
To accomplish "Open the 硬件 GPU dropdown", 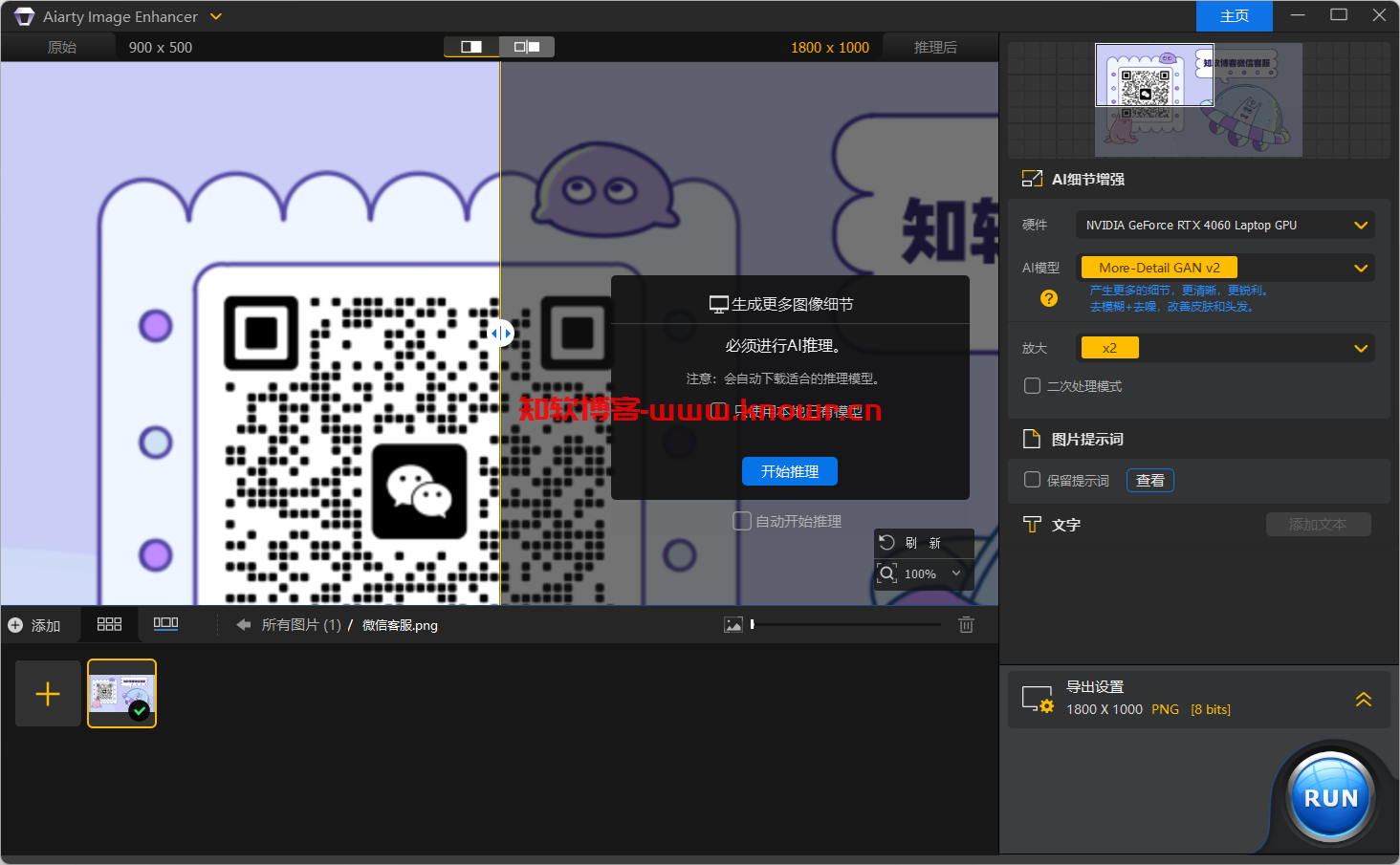I will coord(1225,225).
